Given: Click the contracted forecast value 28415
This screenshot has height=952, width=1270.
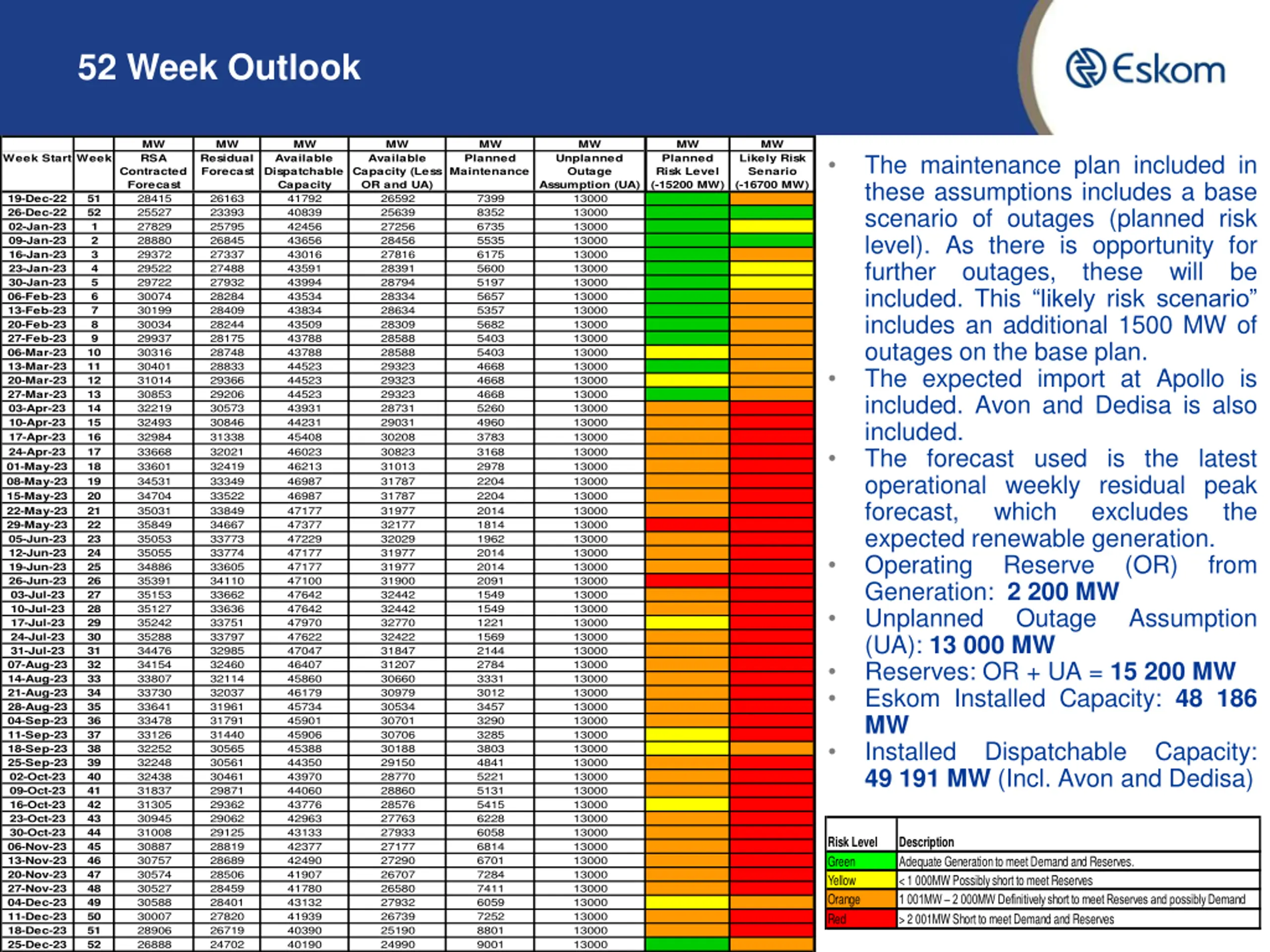Looking at the screenshot, I should (x=154, y=198).
